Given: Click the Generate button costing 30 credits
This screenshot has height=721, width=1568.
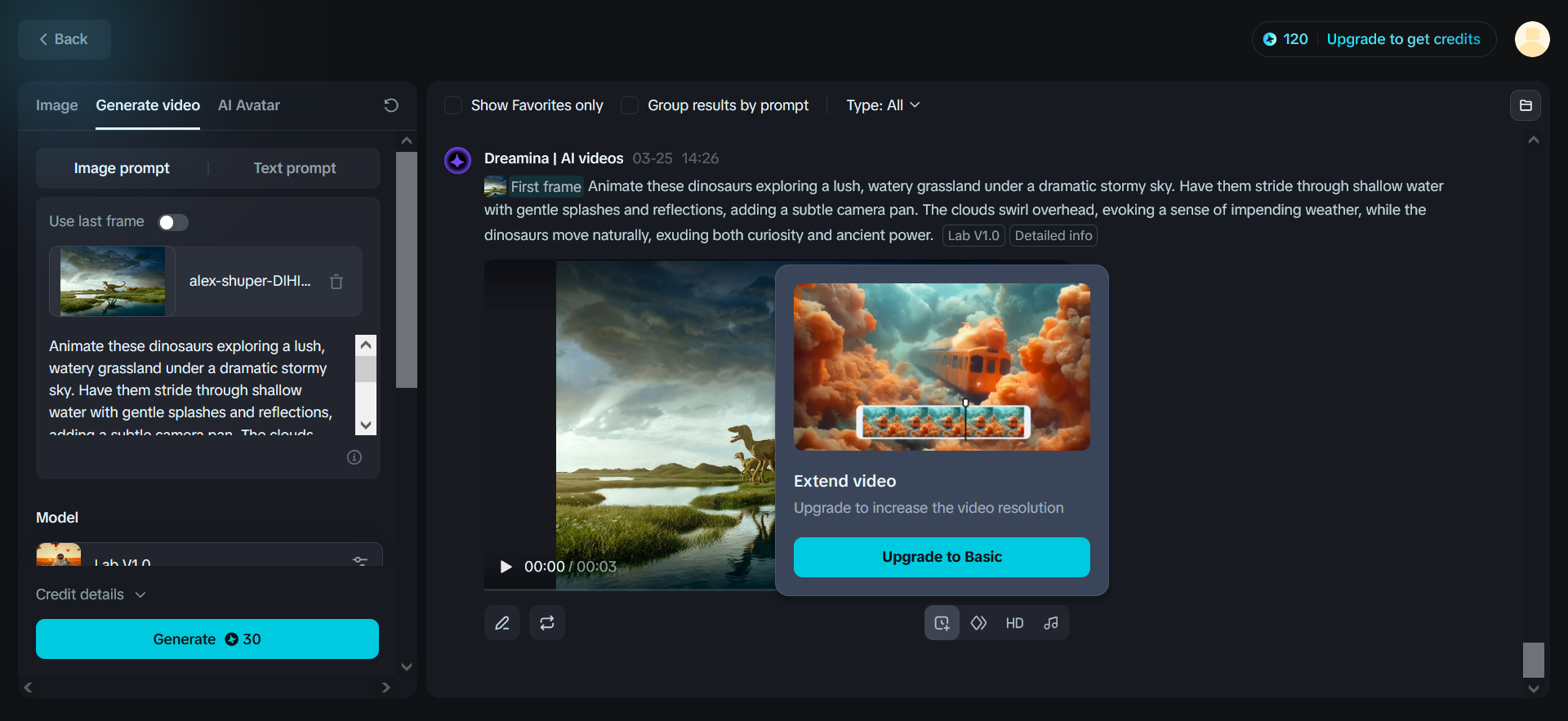Looking at the screenshot, I should [207, 639].
